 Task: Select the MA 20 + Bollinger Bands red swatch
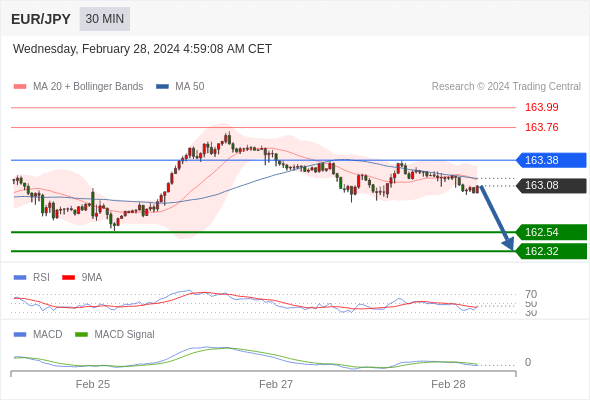click(20, 87)
